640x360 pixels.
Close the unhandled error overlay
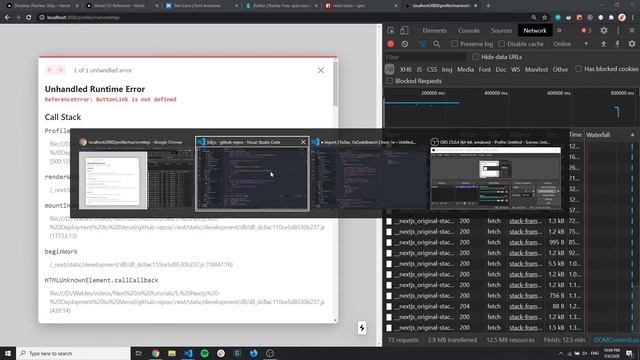321,70
